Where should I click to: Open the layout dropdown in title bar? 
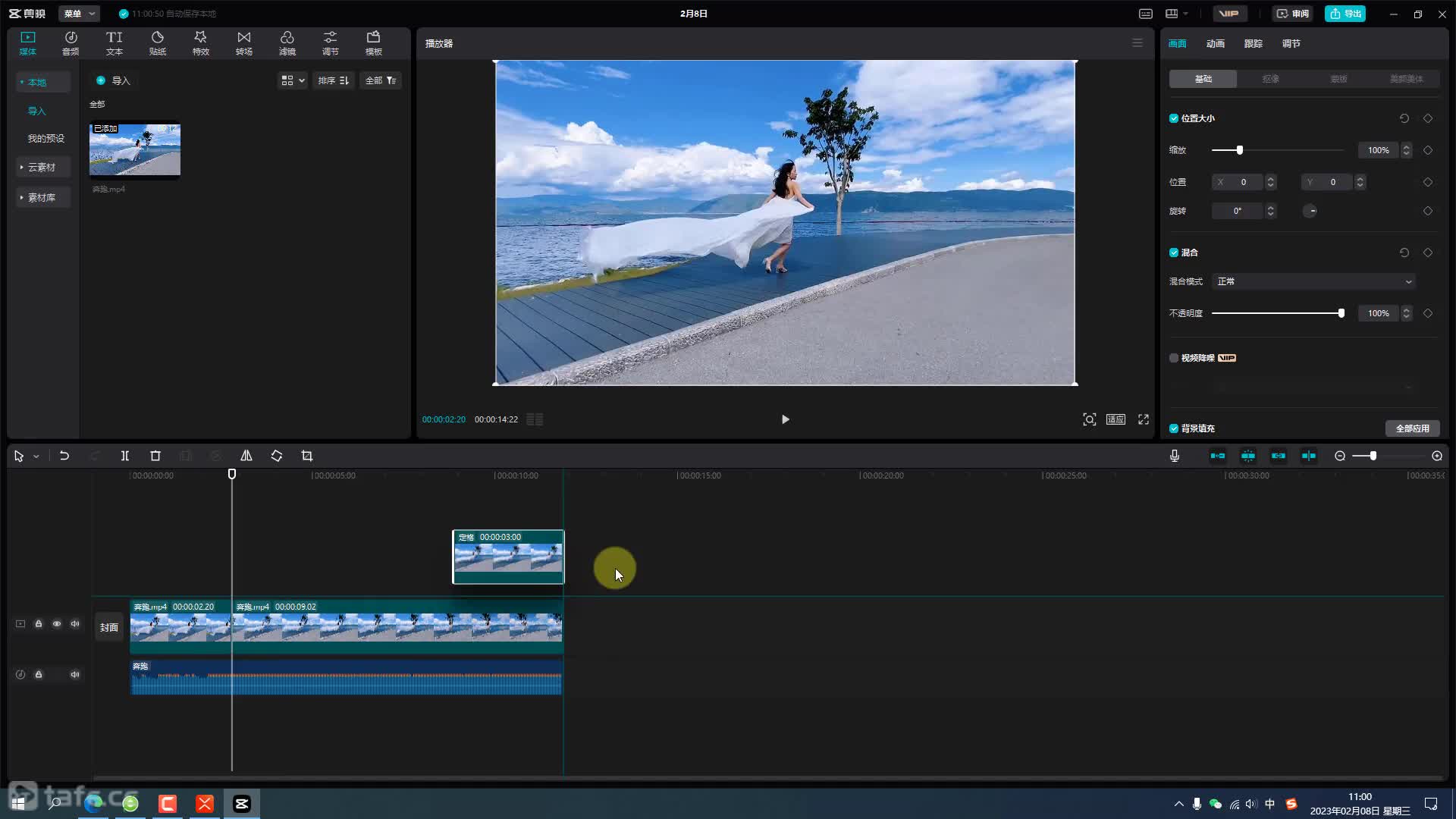[1177, 14]
